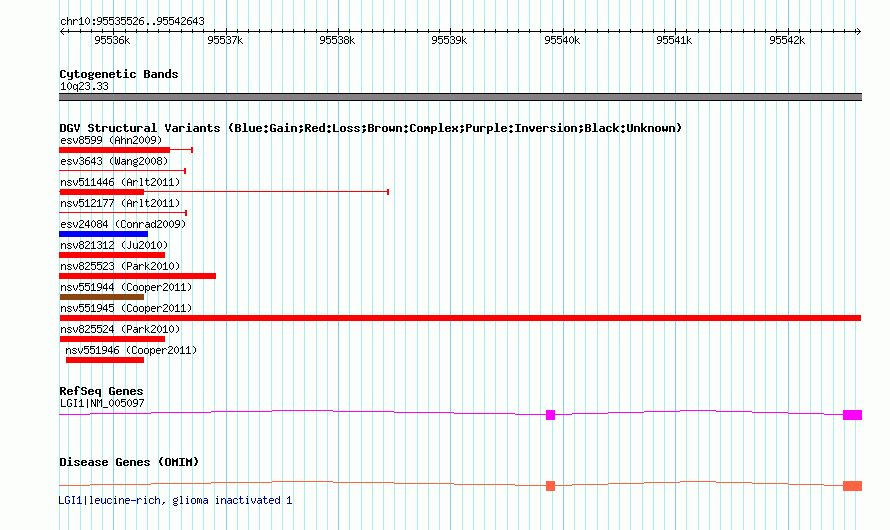The image size is (890, 530).
Task: Click the orange OMIM exon near 95540k
Action: click(x=551, y=486)
